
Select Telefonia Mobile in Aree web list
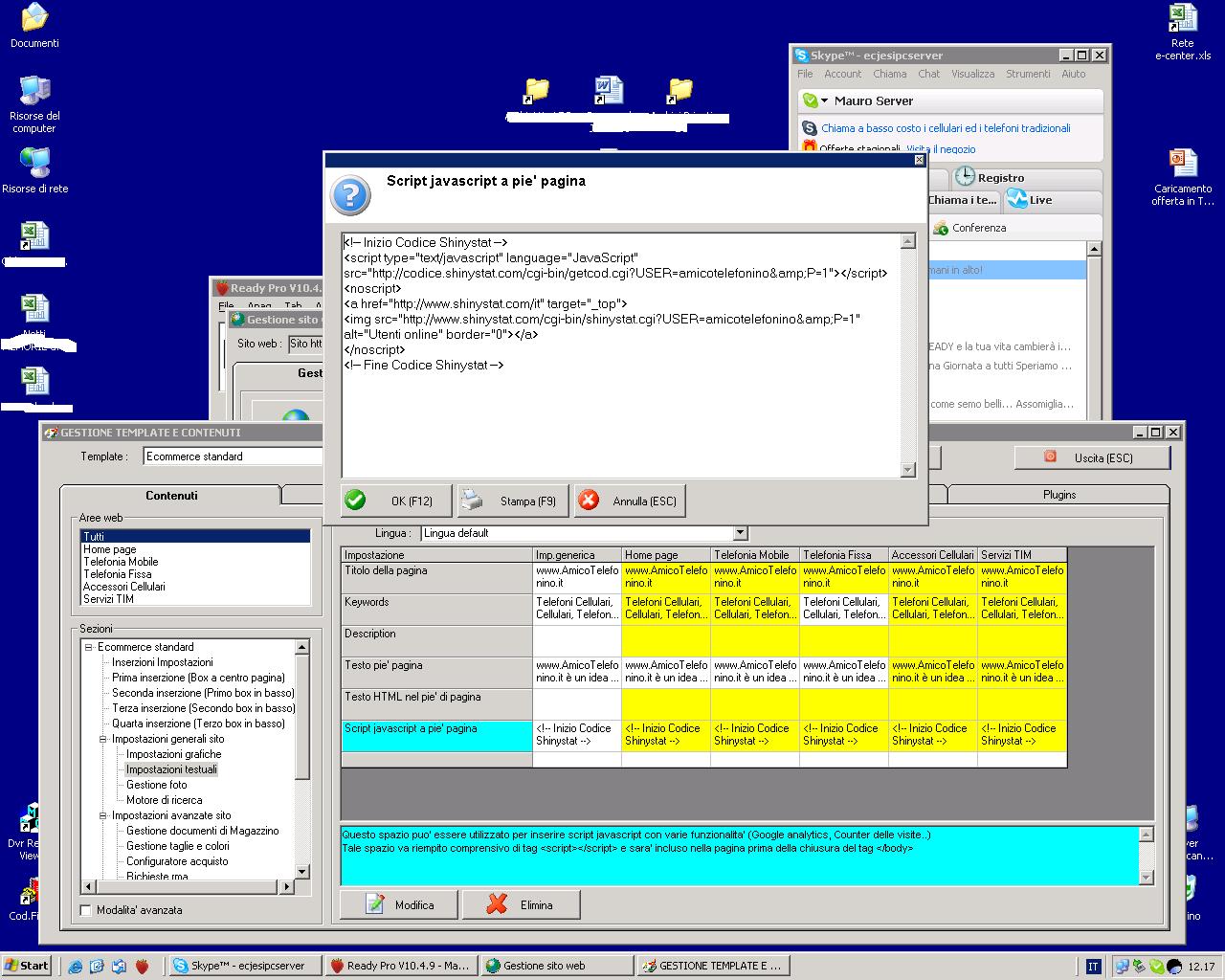coord(121,562)
